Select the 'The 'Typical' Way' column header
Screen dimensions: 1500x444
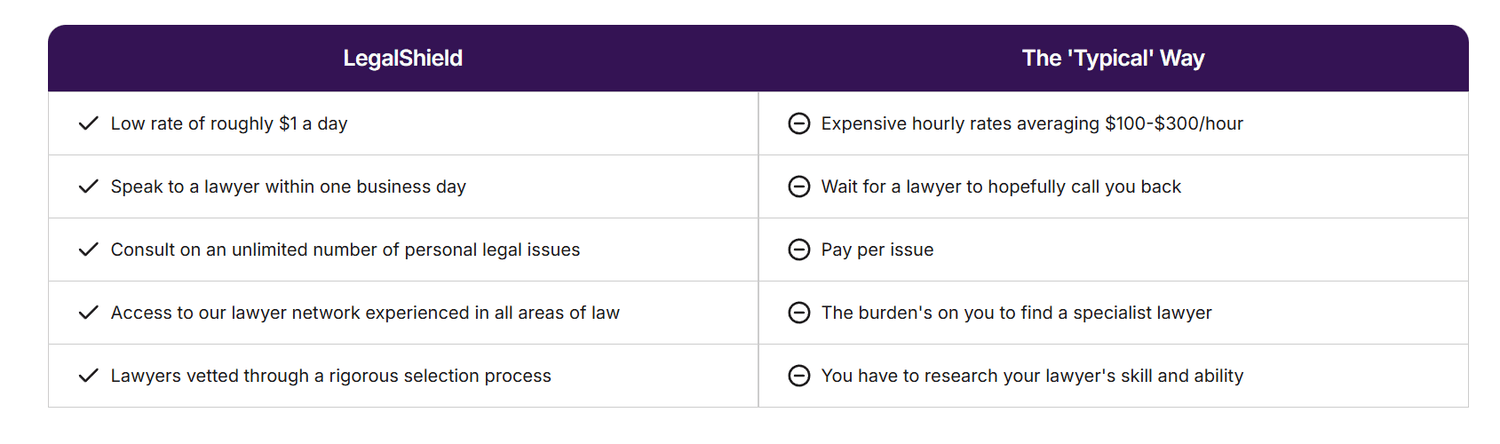(1113, 58)
